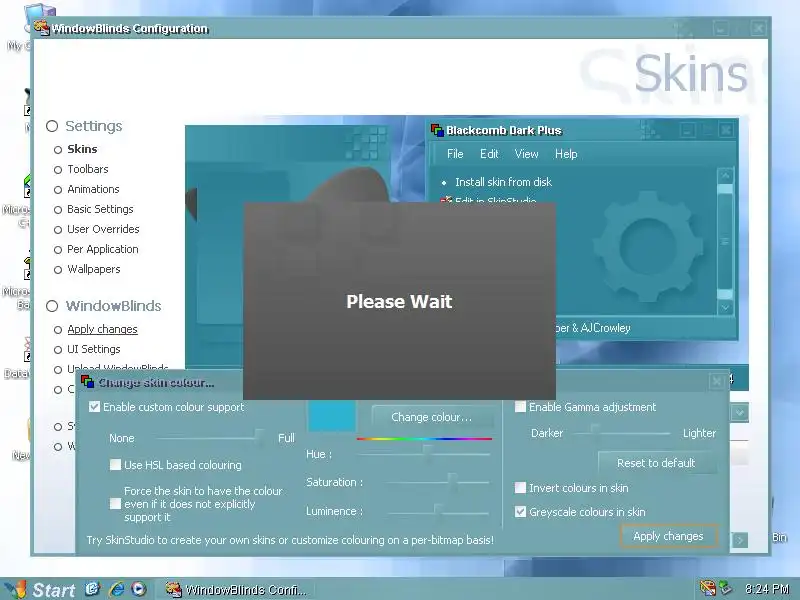This screenshot has height=600, width=800.
Task: Click the Luminence slider
Action: point(437,511)
